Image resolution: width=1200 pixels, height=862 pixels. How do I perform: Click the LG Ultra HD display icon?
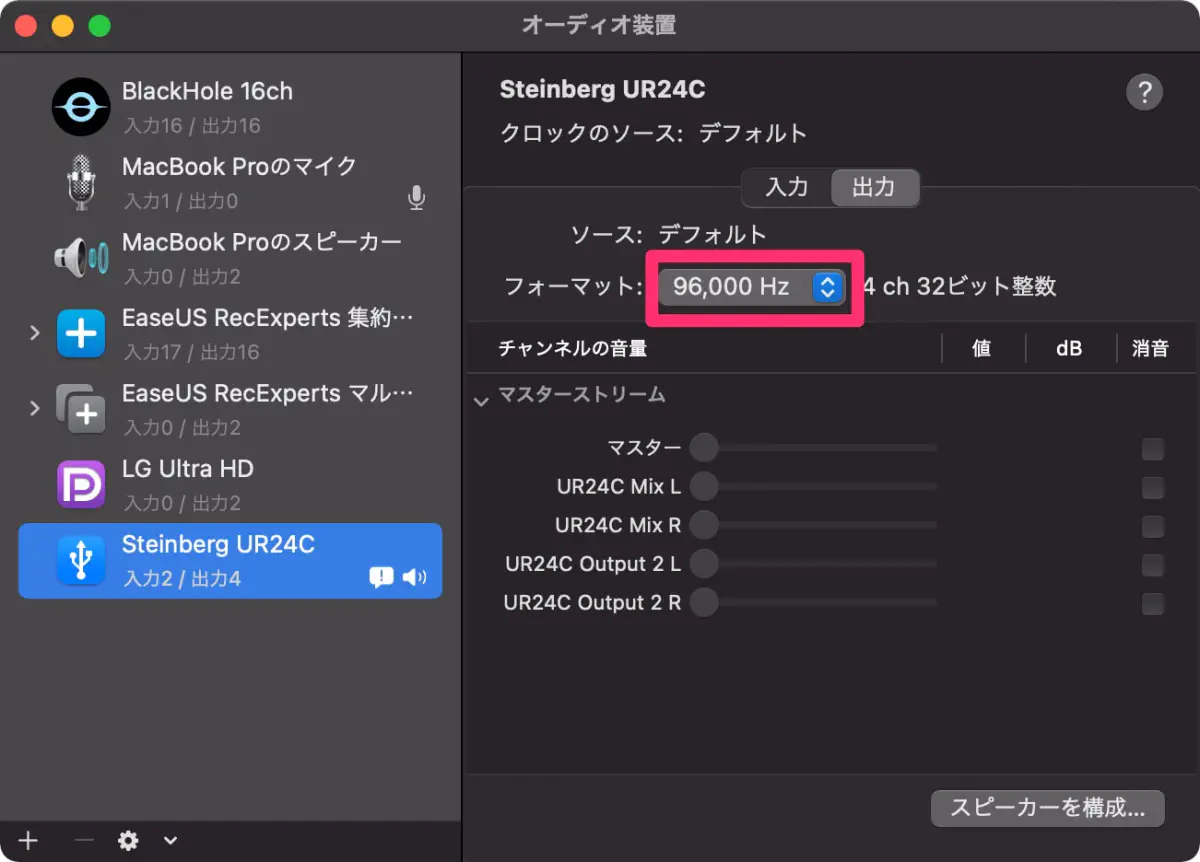81,485
